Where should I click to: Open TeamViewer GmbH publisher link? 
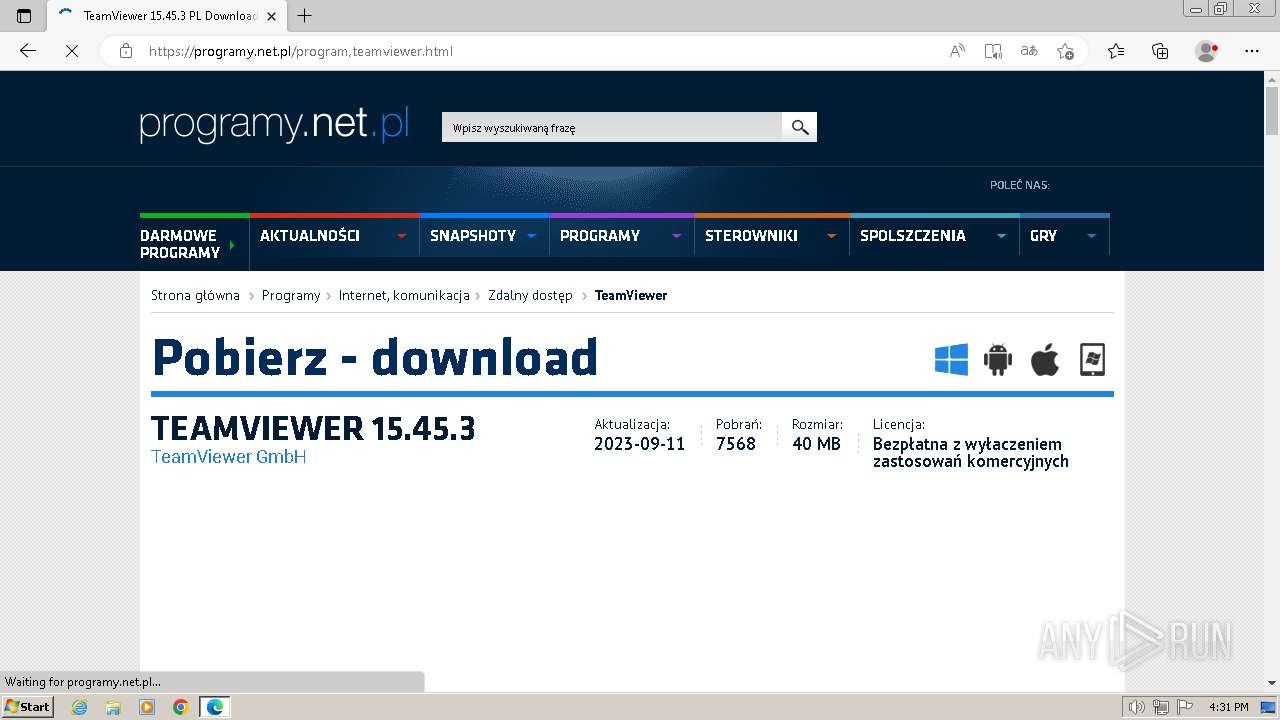[x=228, y=457]
